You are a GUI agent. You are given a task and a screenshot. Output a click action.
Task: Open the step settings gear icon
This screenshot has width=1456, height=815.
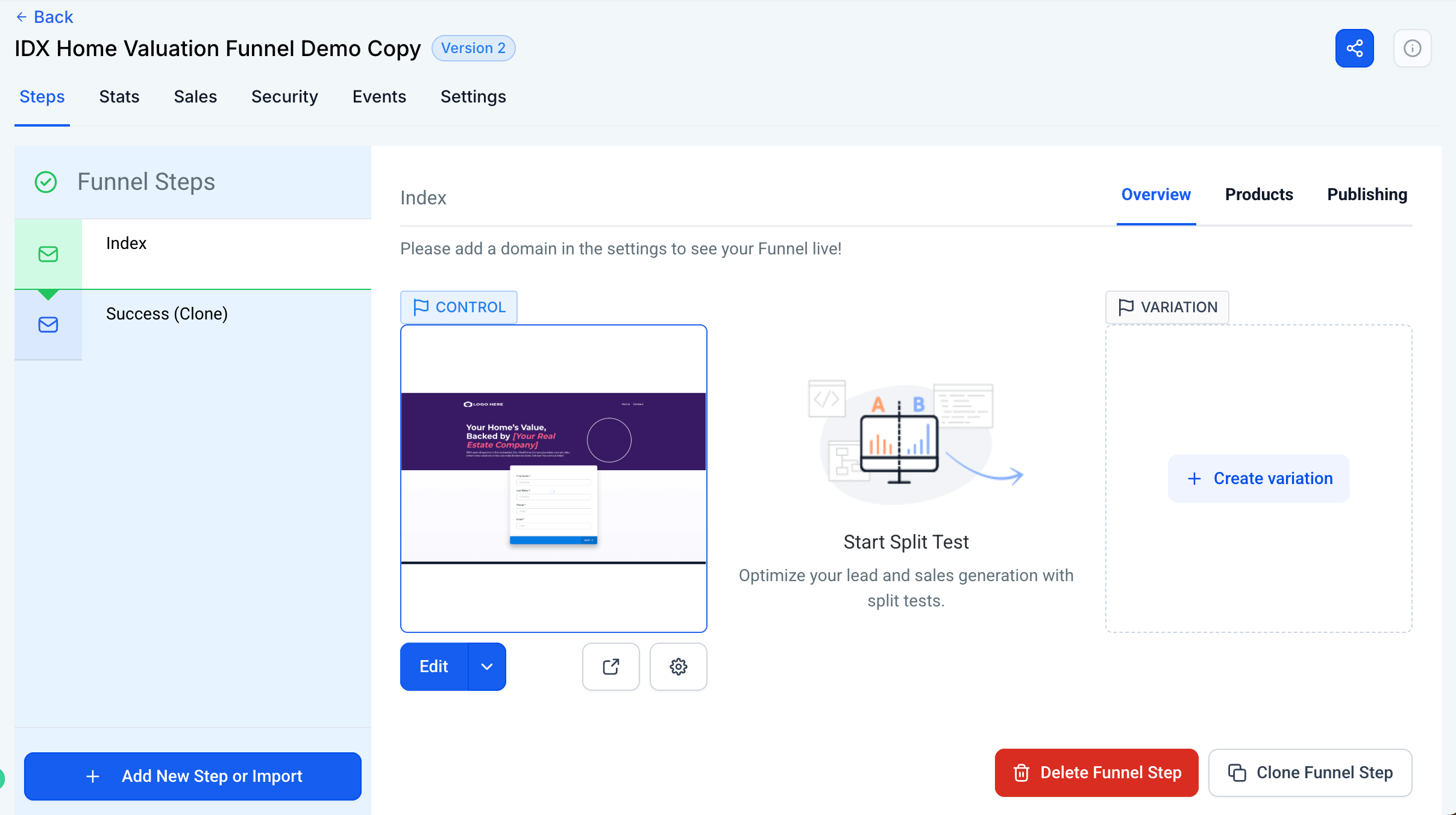click(678, 666)
